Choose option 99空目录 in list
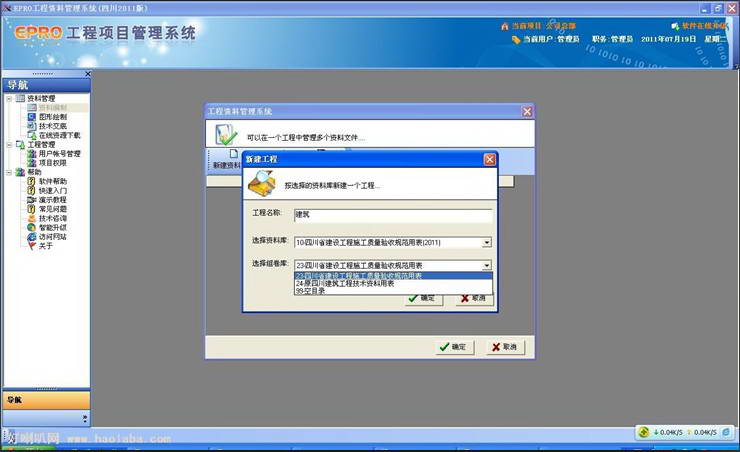 point(393,291)
